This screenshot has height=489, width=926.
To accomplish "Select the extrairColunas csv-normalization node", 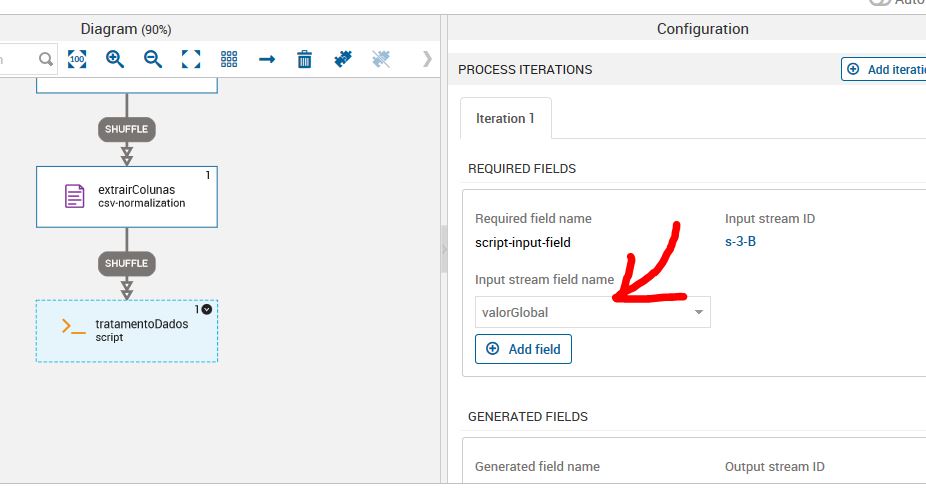I will click(x=127, y=196).
